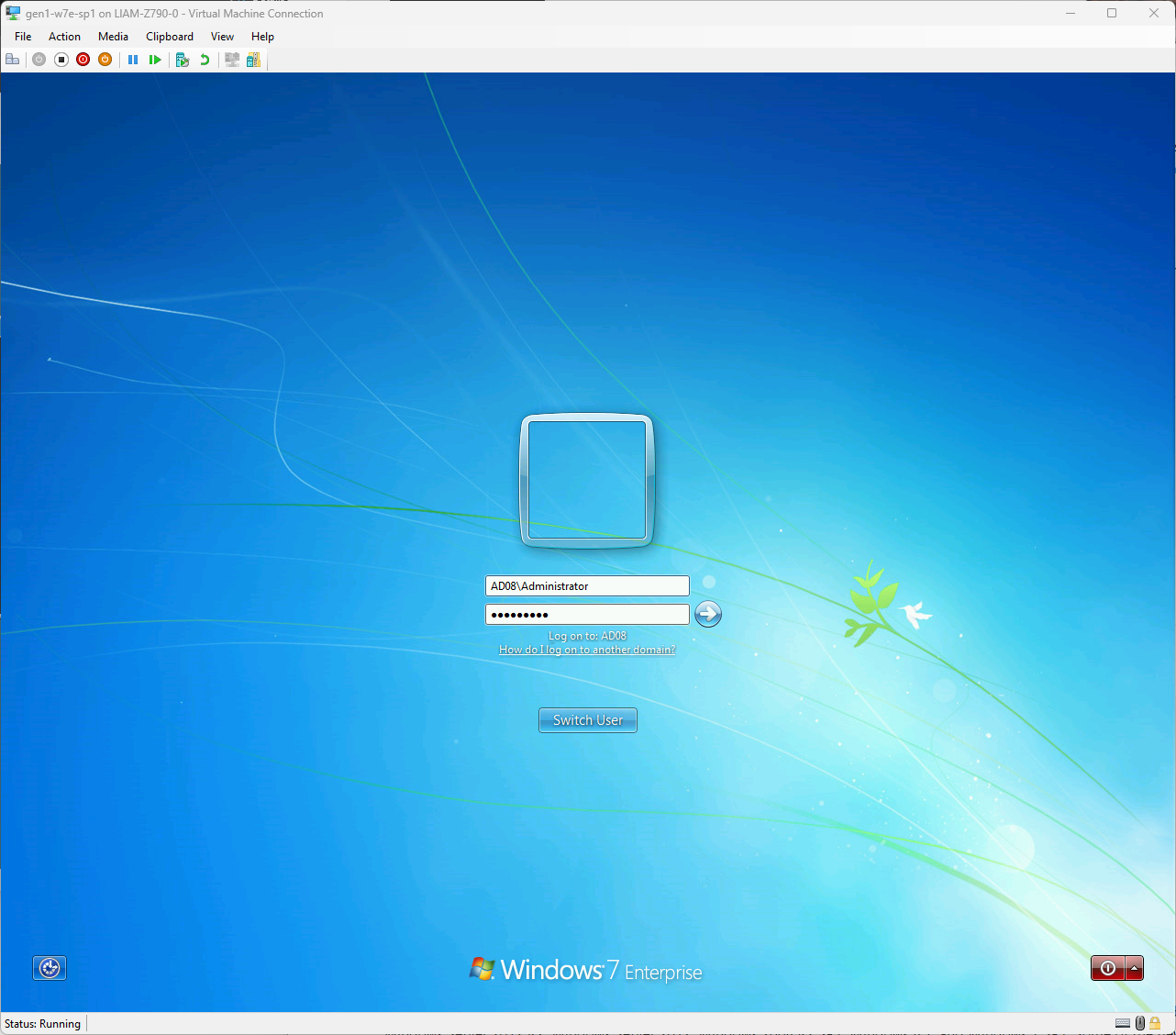This screenshot has height=1035, width=1176.
Task: Close the Virtual Machine Connection window
Action: pos(1154,13)
